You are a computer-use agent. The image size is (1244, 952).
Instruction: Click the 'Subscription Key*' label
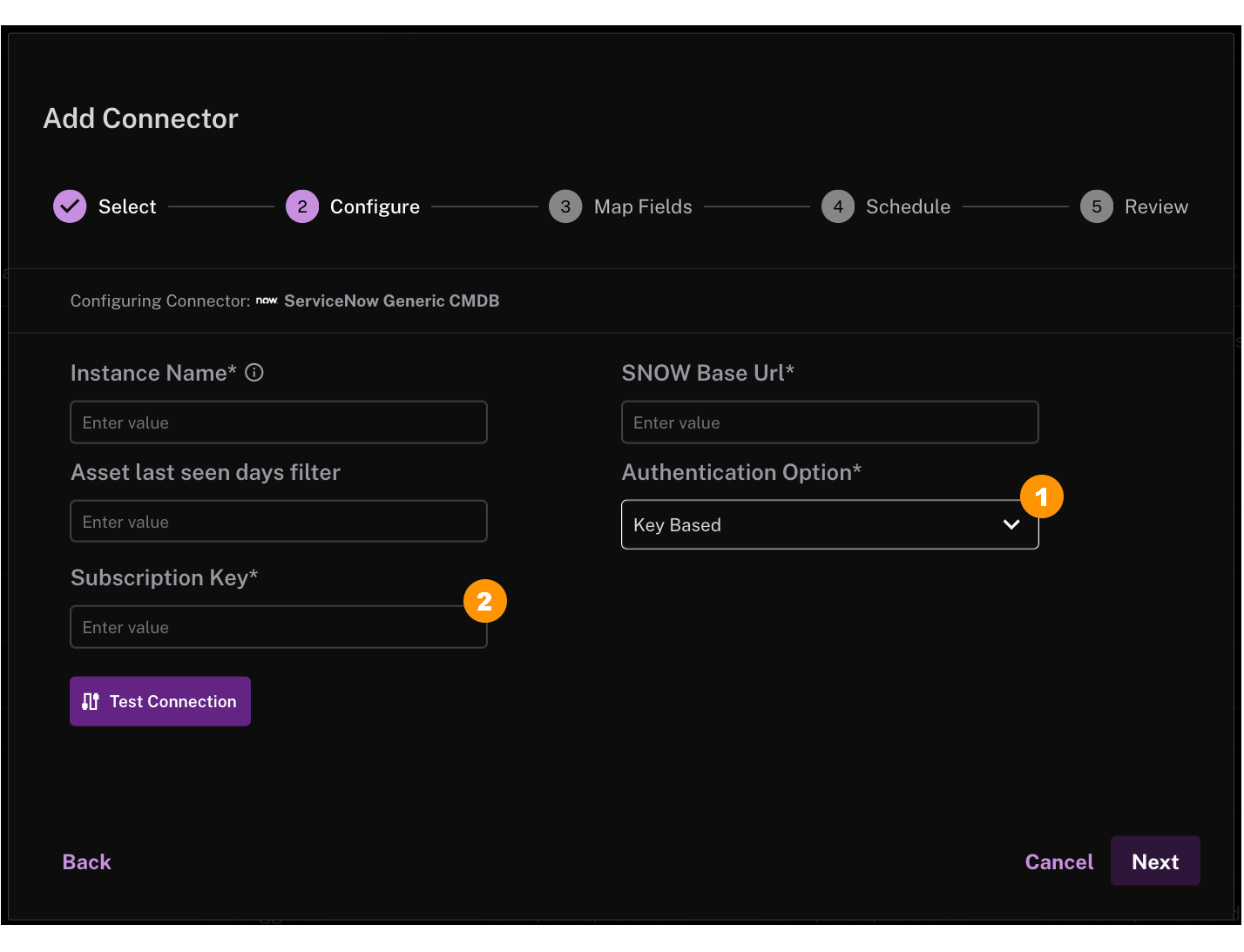pos(165,577)
